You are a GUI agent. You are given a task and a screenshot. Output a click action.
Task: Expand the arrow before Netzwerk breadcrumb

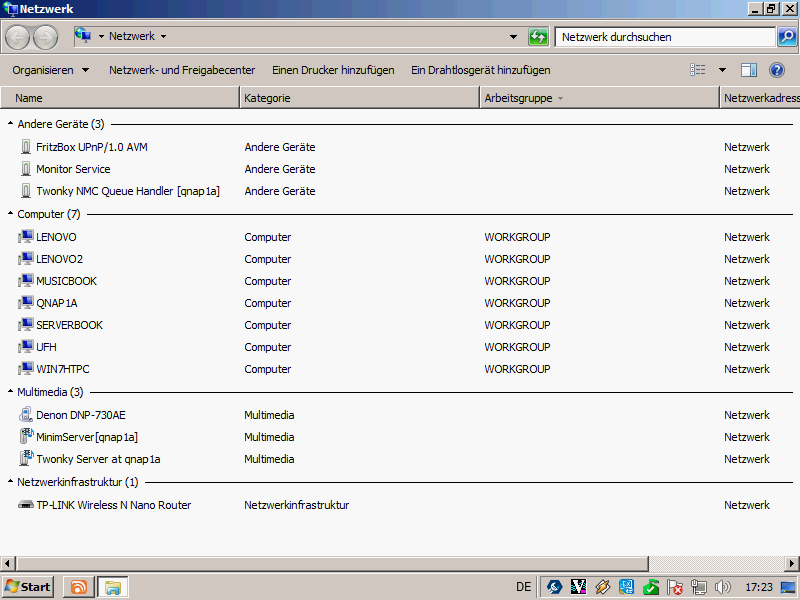pyautogui.click(x=101, y=36)
